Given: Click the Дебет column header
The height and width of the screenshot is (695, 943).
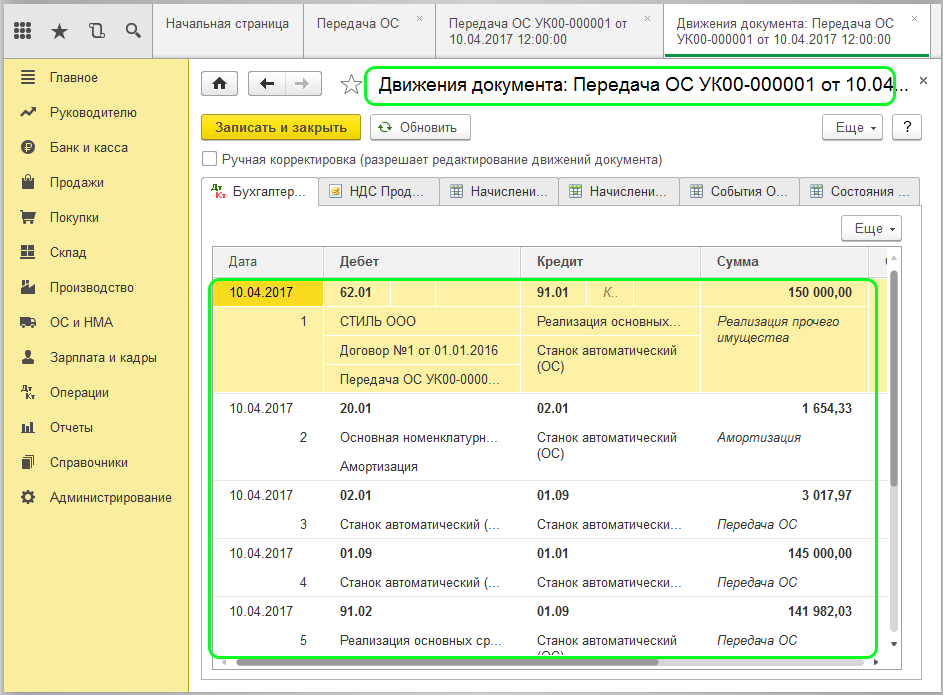Looking at the screenshot, I should (x=422, y=262).
